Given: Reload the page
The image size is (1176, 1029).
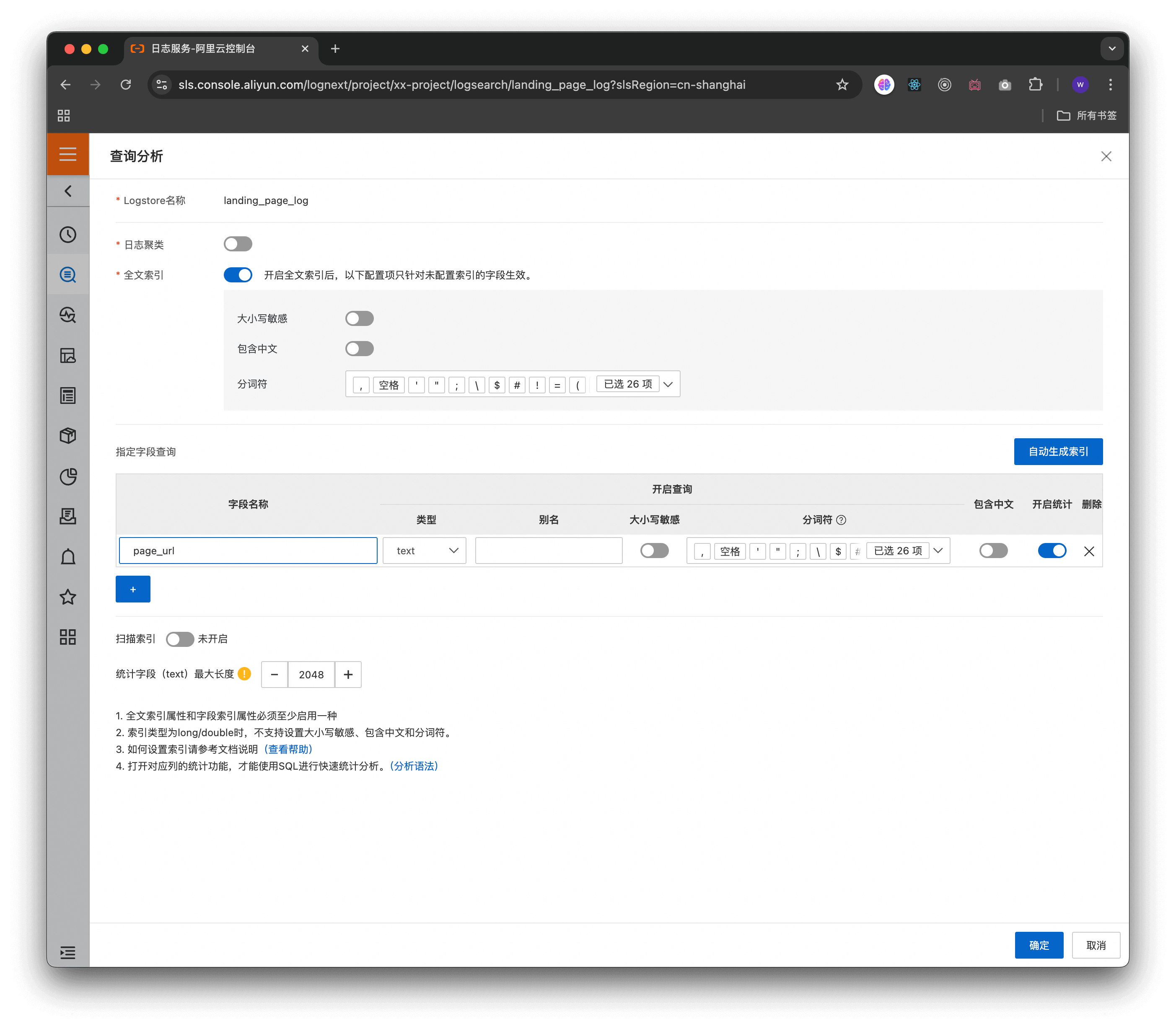Looking at the screenshot, I should pos(126,85).
